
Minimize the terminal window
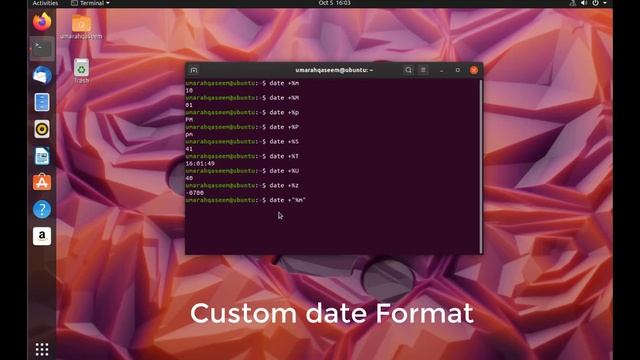point(442,70)
